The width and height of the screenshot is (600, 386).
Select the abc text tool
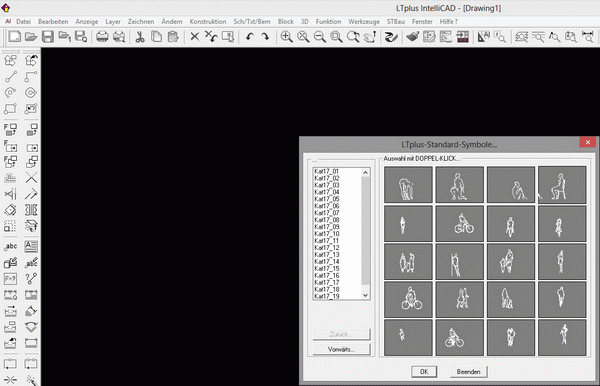pos(11,246)
